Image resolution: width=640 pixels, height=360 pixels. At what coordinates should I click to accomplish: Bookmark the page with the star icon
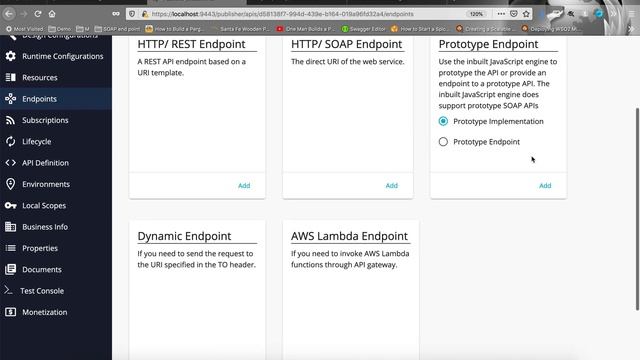[526, 14]
